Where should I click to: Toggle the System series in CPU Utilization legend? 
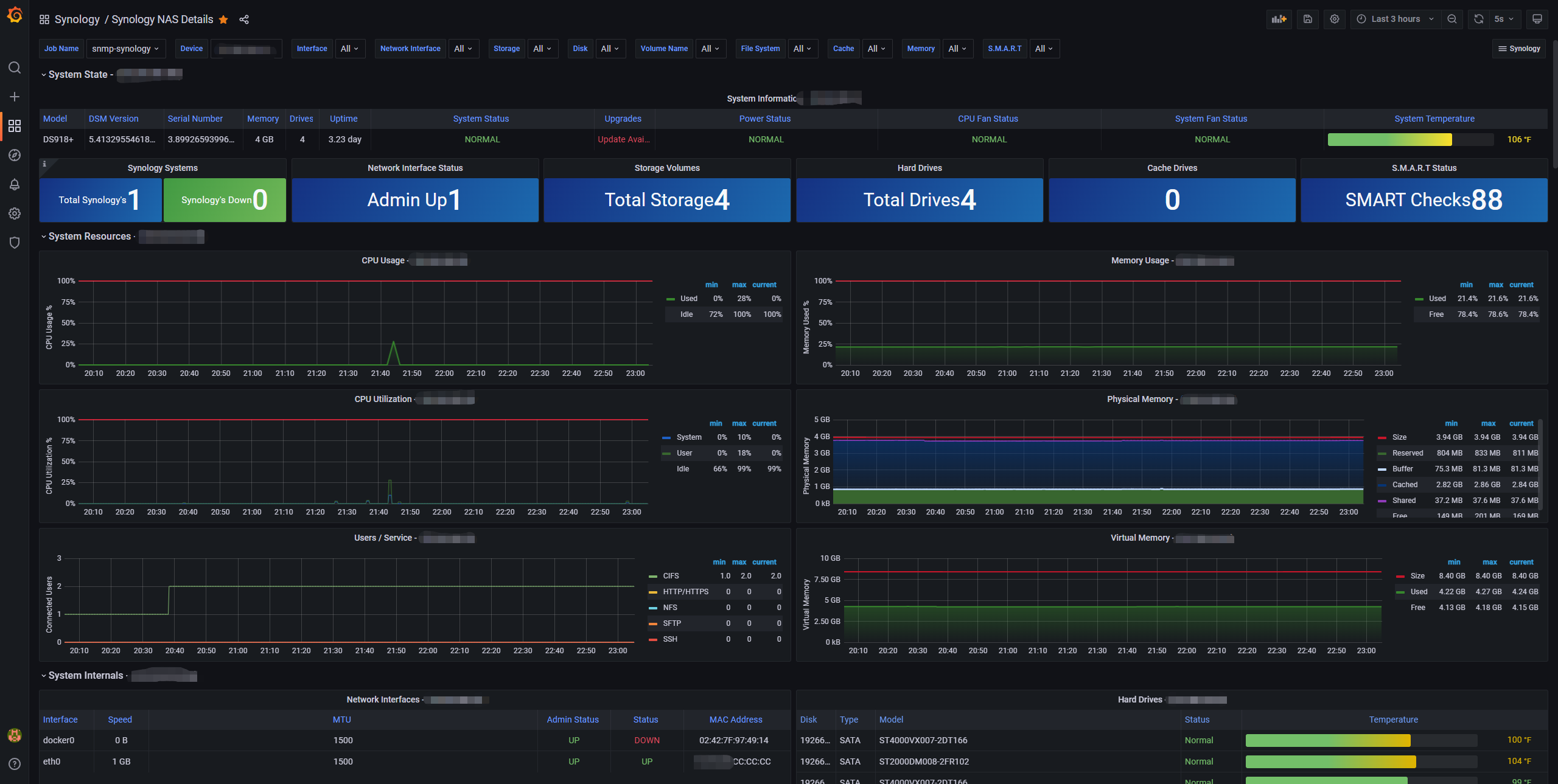pos(689,437)
